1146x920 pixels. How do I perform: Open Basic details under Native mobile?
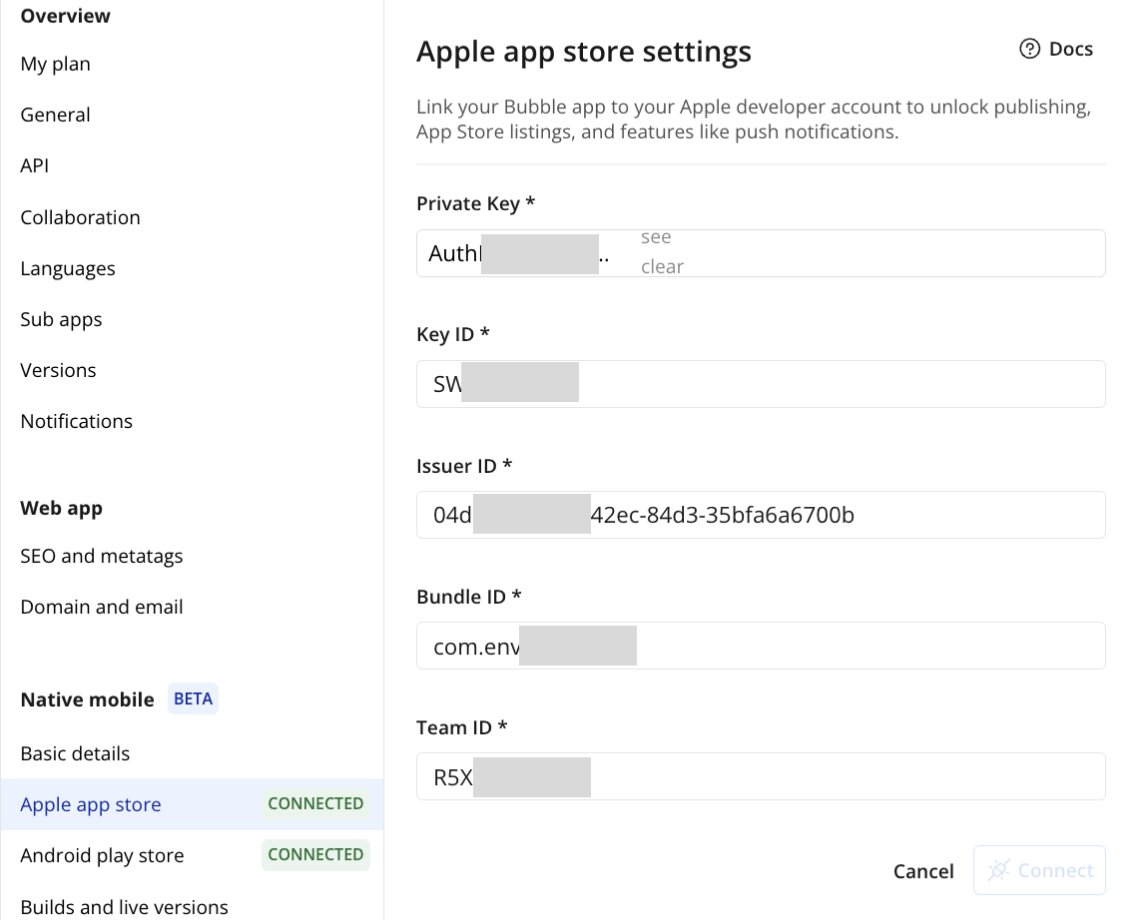(75, 753)
